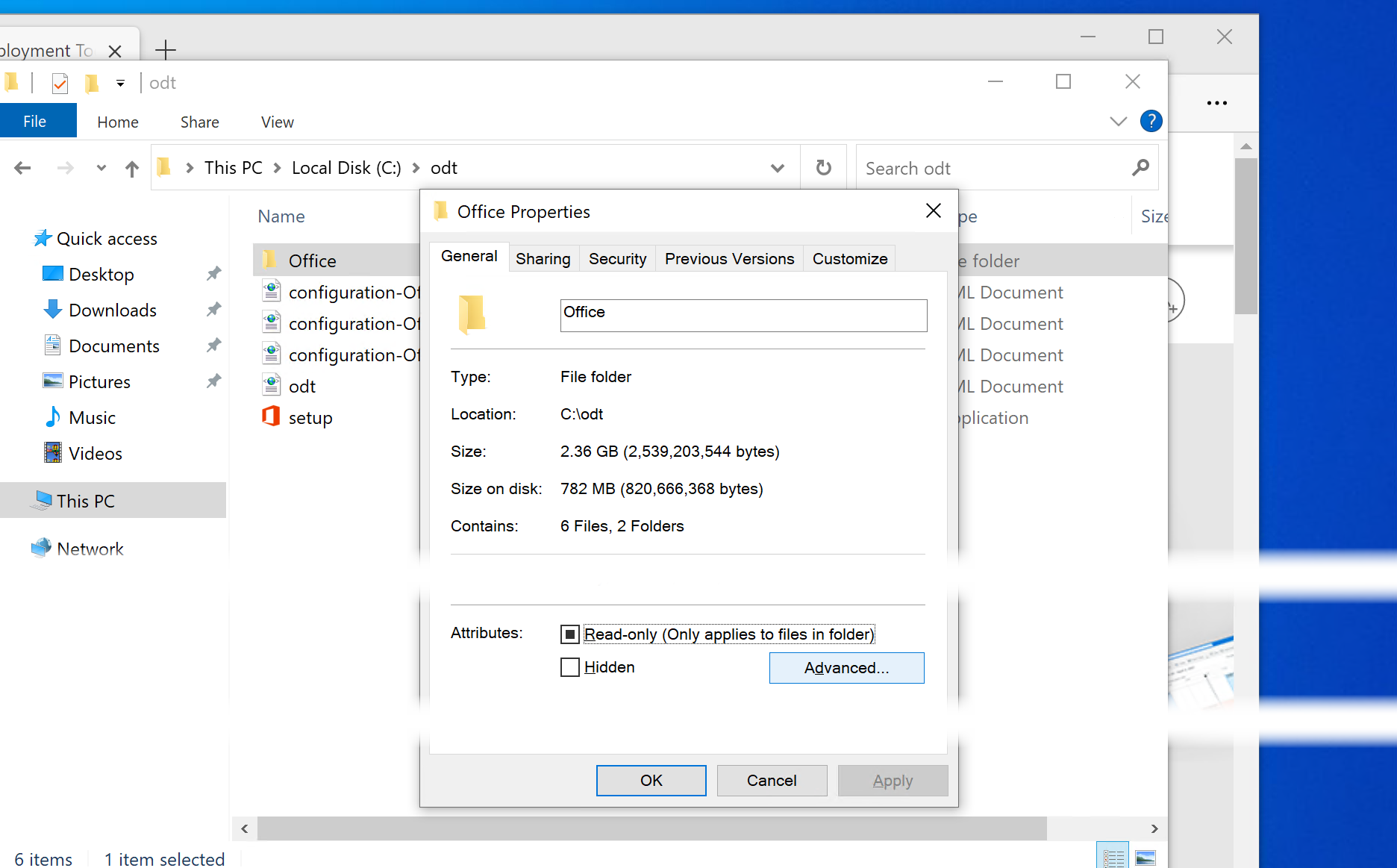Open Explorer help question mark icon
The image size is (1397, 868).
point(1151,121)
